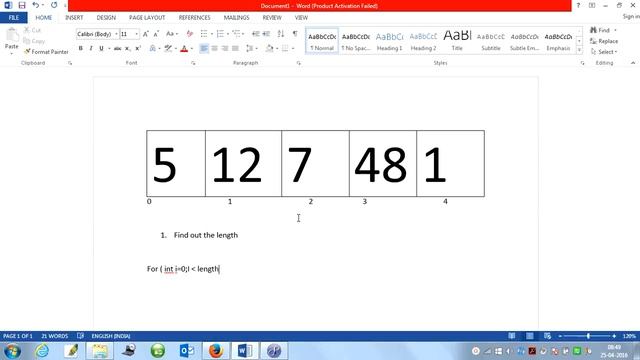Screen dimensions: 640x360
Task: Click the Save icon in quick access toolbar
Action: (22, 5)
